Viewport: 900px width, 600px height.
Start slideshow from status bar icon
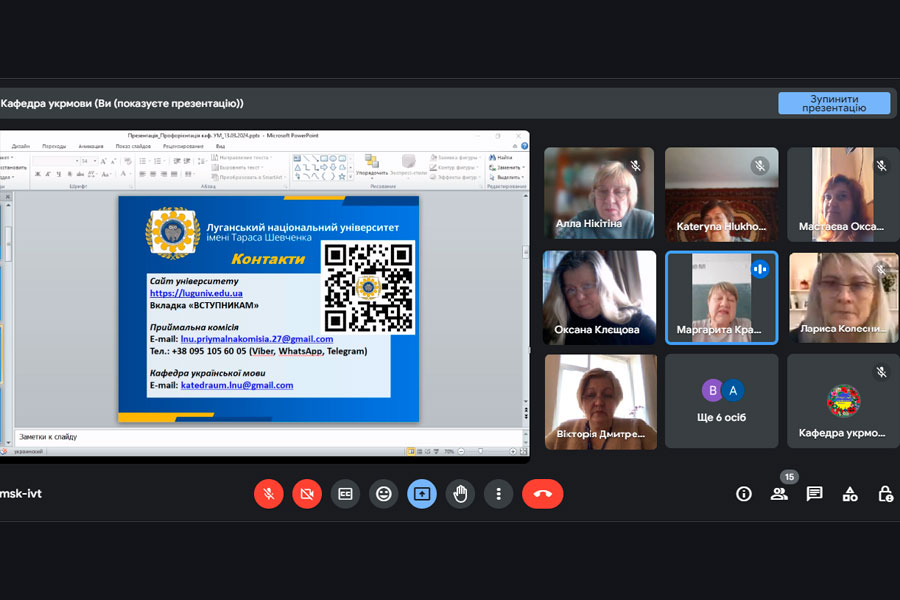click(436, 452)
